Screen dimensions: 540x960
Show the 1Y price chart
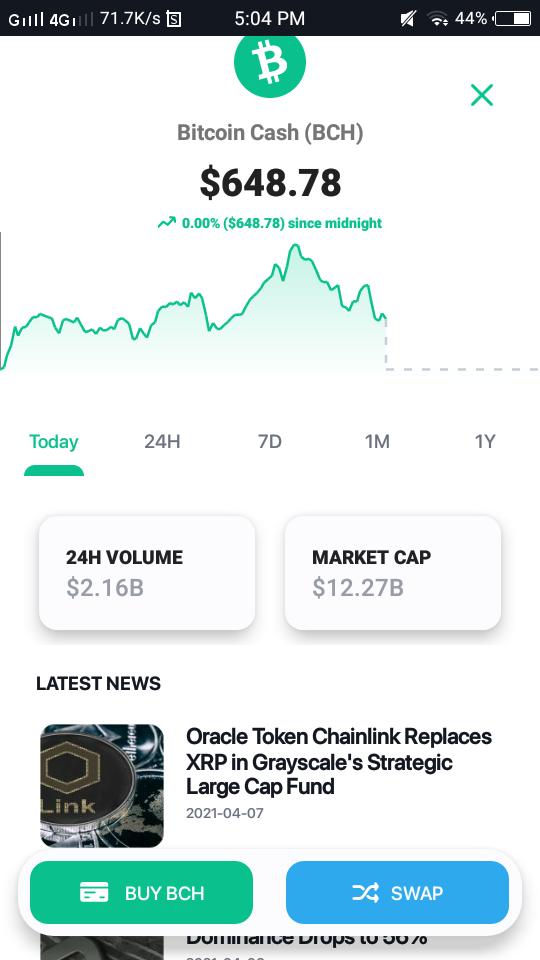coord(485,441)
